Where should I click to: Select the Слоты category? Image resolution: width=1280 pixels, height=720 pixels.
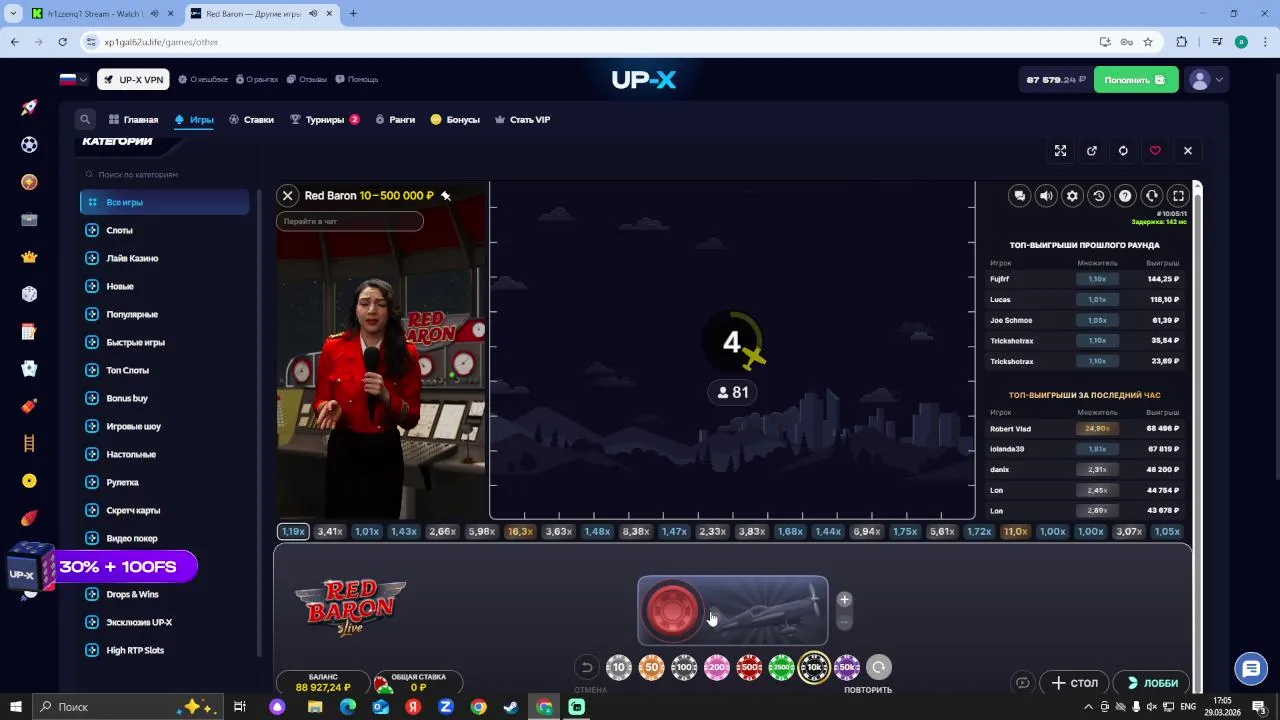(x=165, y=230)
